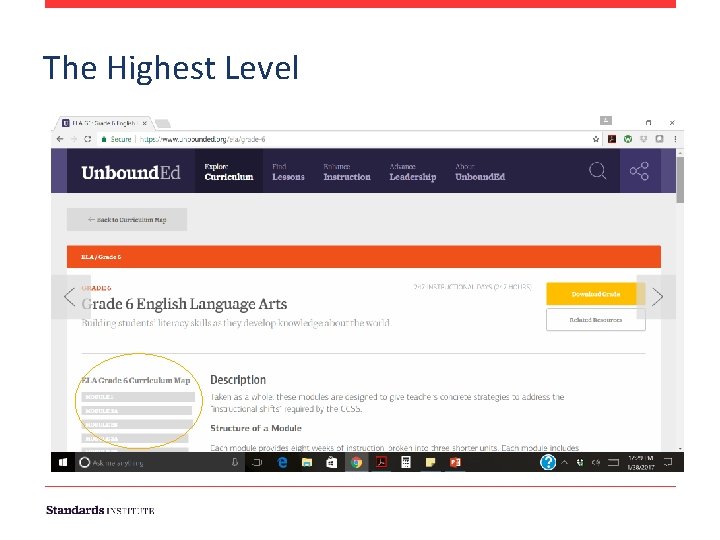This screenshot has width=720, height=540.
Task: Select the third module bar in curriculum map
Action: point(137,425)
